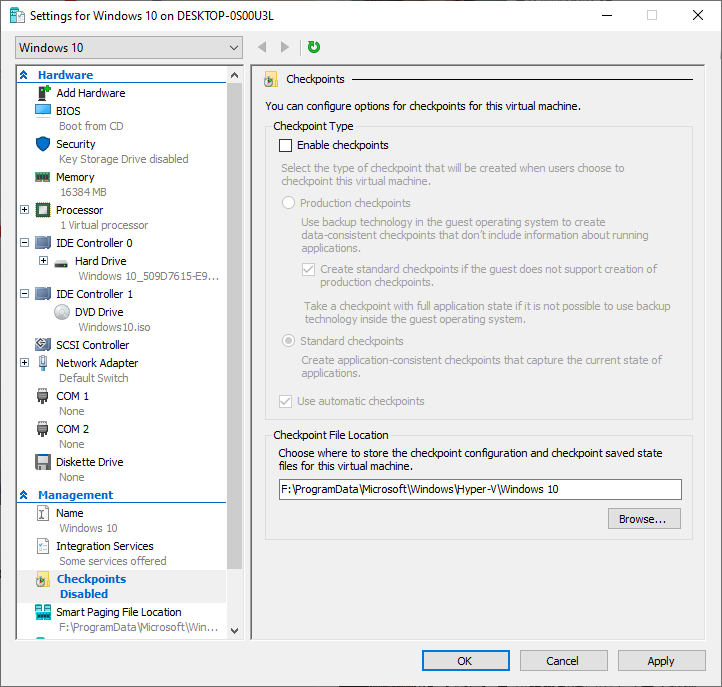Select the IDE Controller 0 icon
This screenshot has width=722, height=687.
coord(43,243)
